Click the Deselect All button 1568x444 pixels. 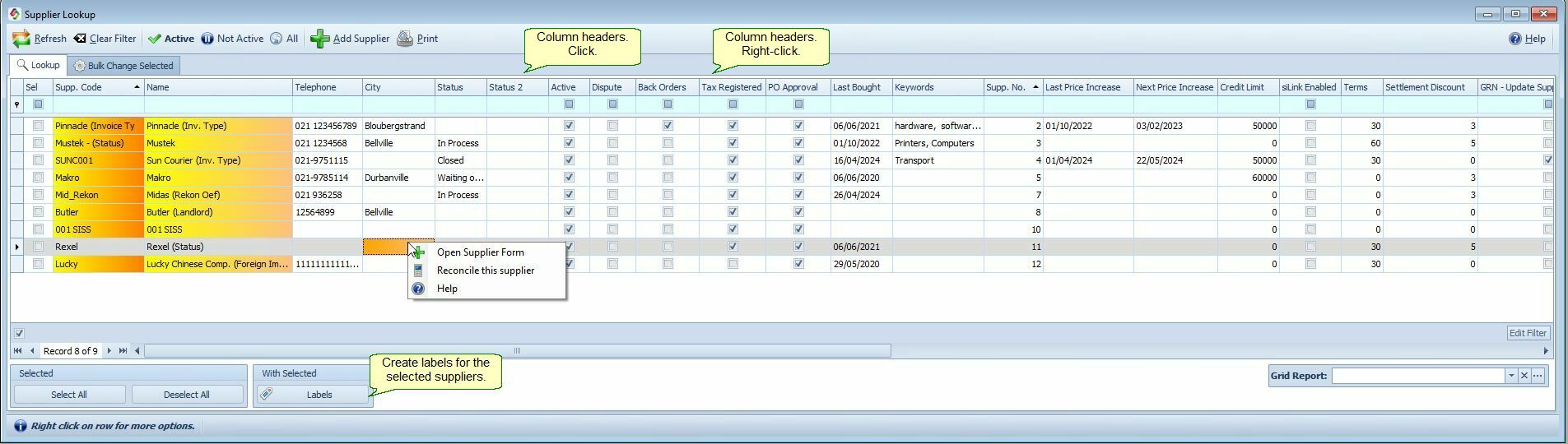[x=187, y=395]
